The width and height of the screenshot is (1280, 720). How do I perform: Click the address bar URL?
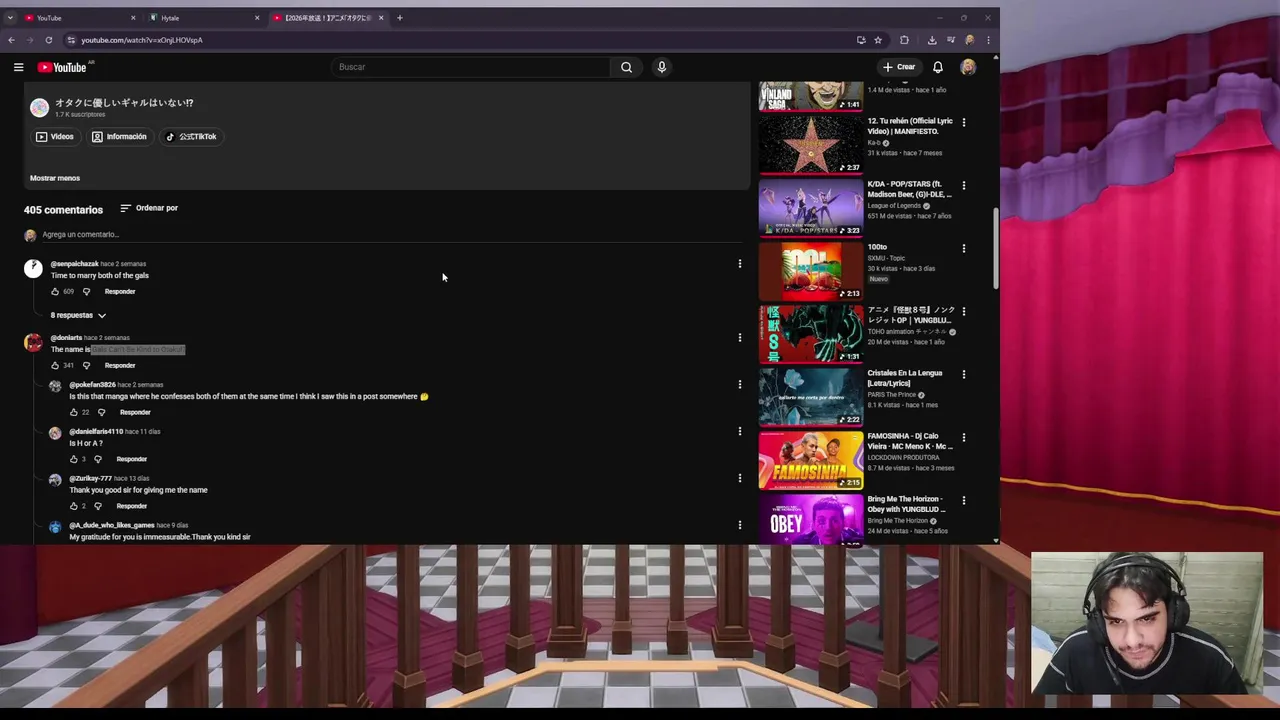coord(142,40)
